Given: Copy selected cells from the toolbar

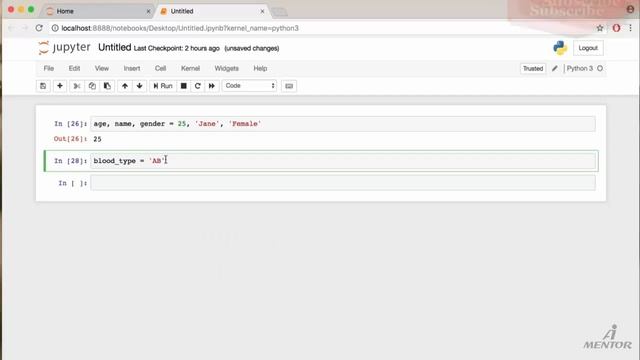Looking at the screenshot, I should [x=92, y=86].
